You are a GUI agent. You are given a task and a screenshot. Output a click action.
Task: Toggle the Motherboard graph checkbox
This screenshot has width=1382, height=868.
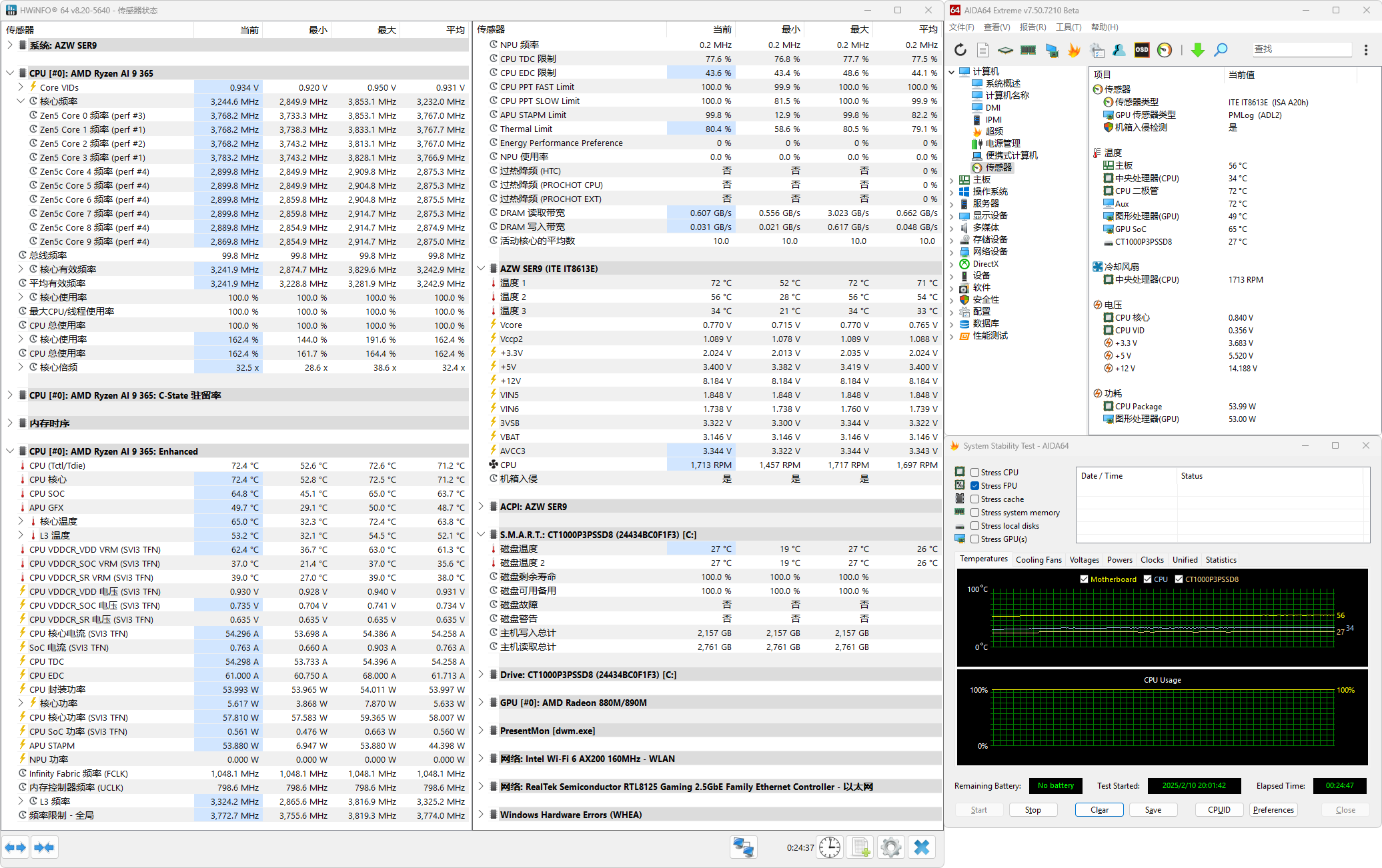pyautogui.click(x=1084, y=579)
